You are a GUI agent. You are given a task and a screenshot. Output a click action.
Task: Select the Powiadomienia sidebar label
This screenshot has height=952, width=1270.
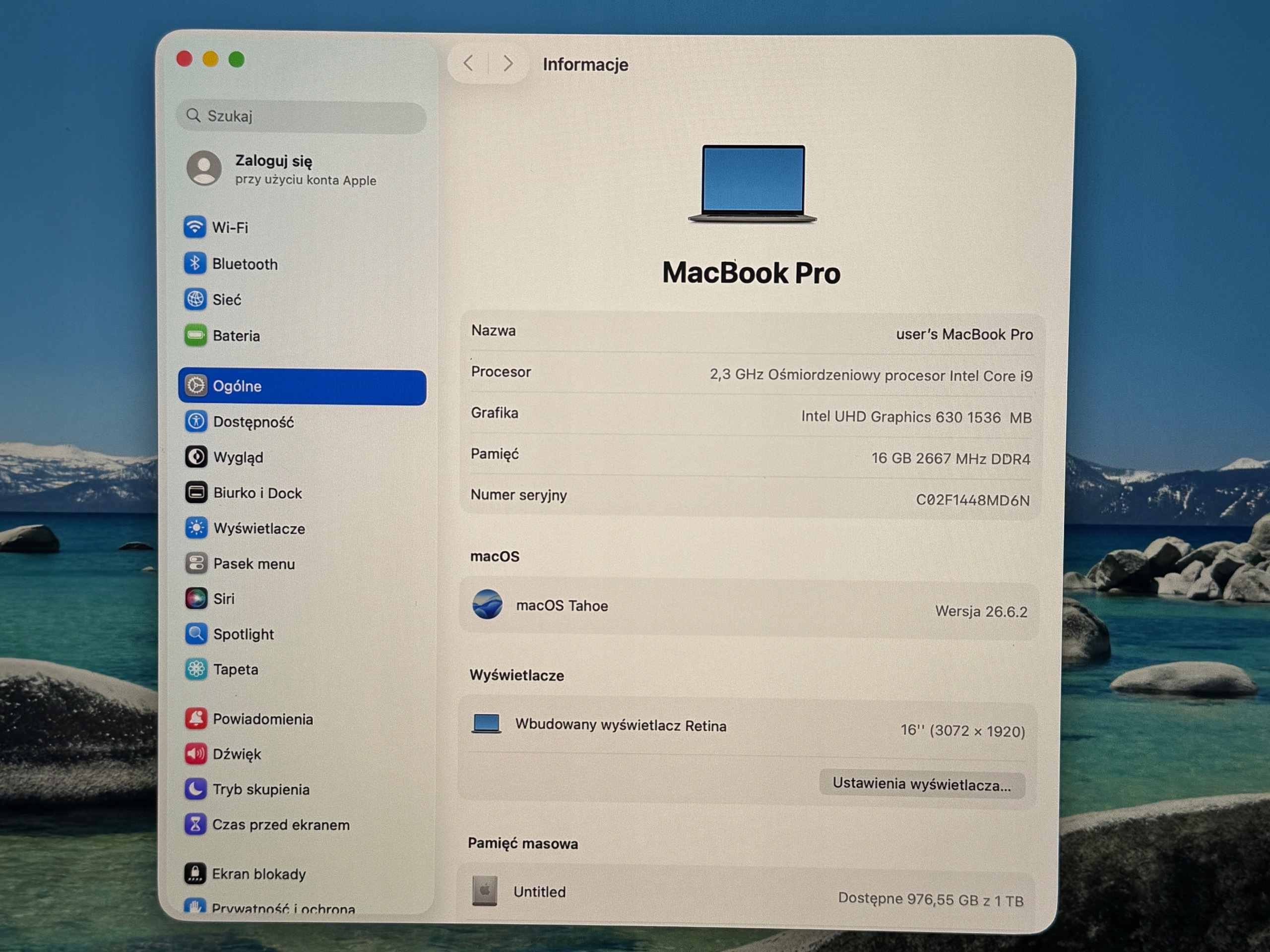tap(263, 719)
